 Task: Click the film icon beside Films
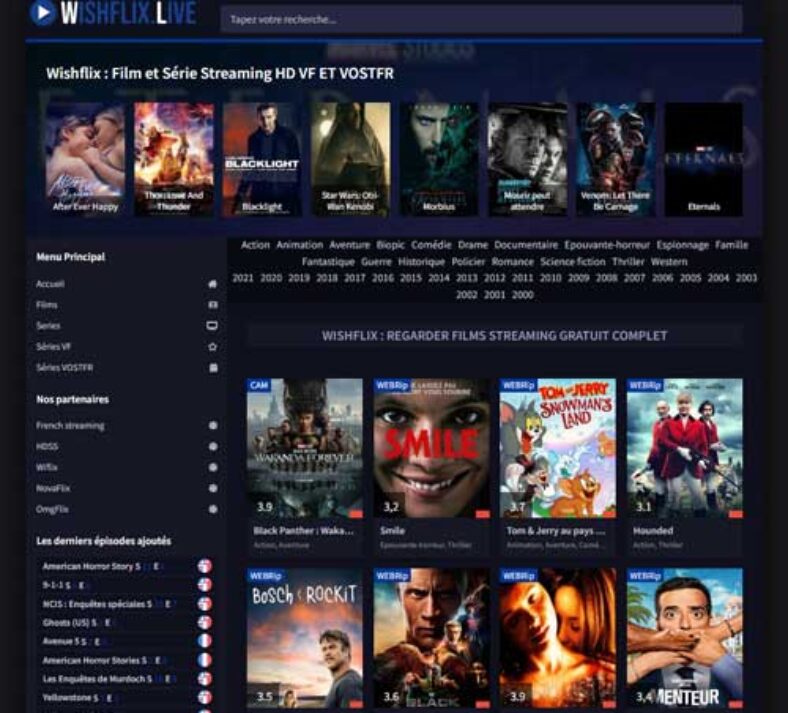[213, 304]
